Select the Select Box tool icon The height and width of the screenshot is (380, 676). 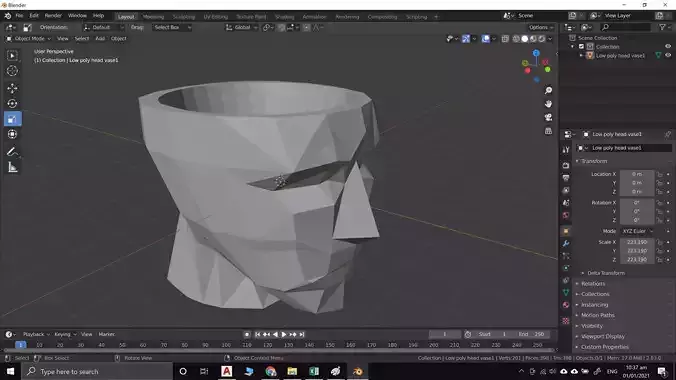(12, 56)
